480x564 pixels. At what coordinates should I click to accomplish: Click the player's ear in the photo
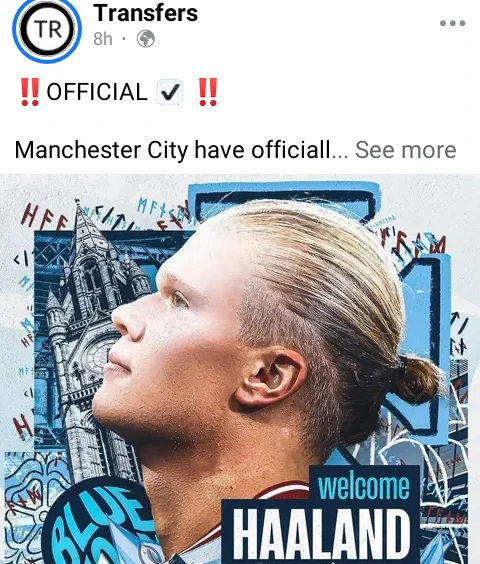tap(270, 376)
